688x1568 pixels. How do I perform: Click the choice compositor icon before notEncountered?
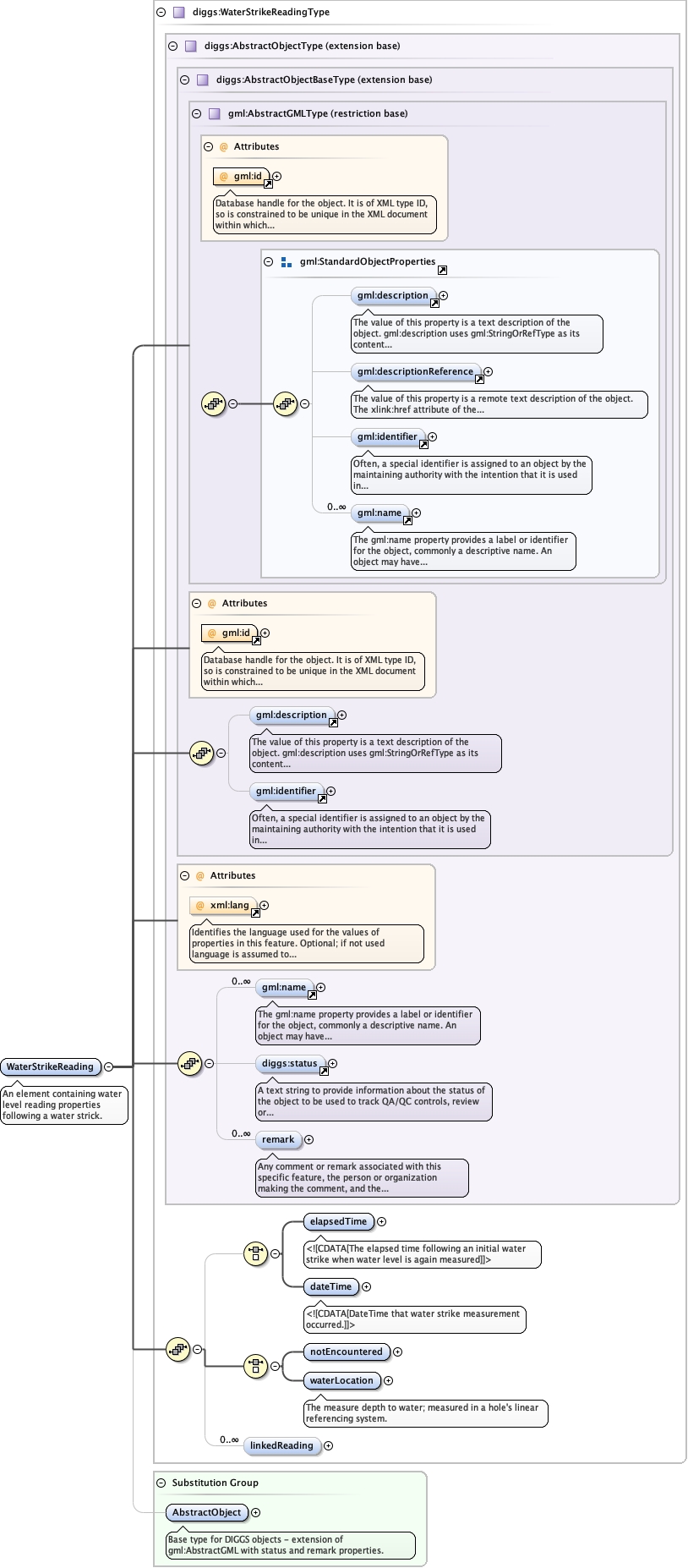click(x=255, y=1365)
